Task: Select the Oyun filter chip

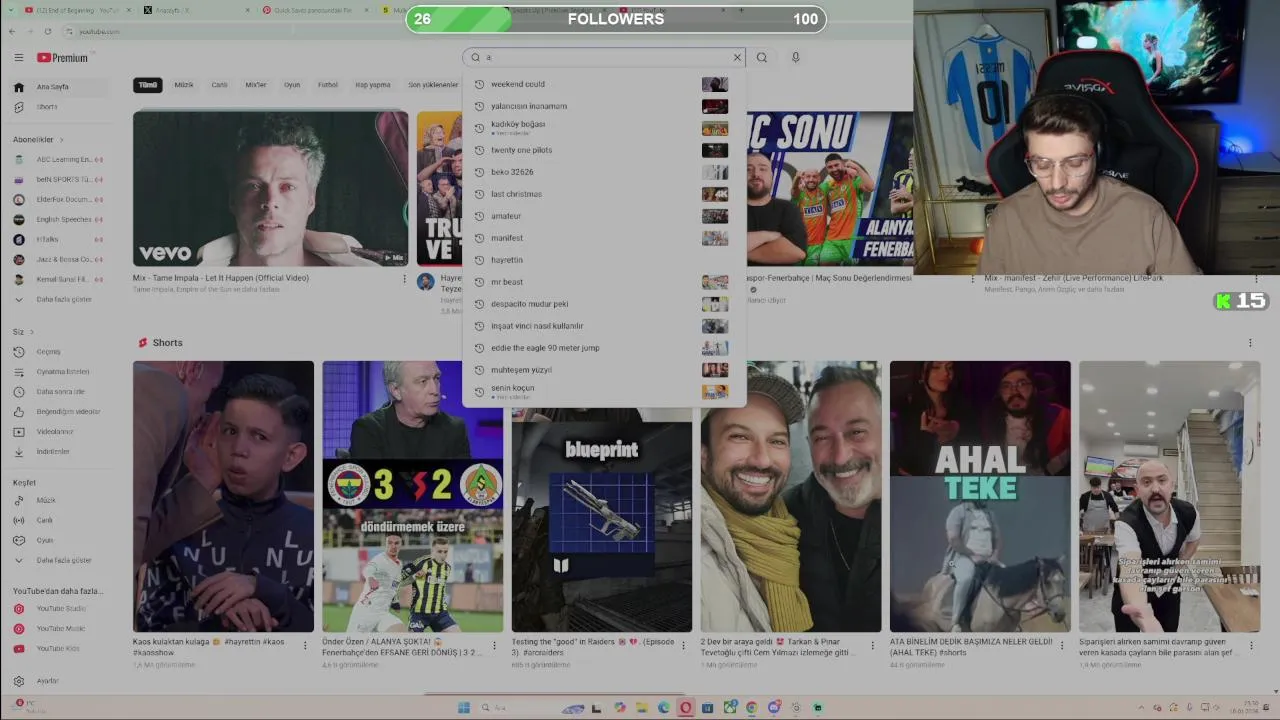Action: pos(292,85)
